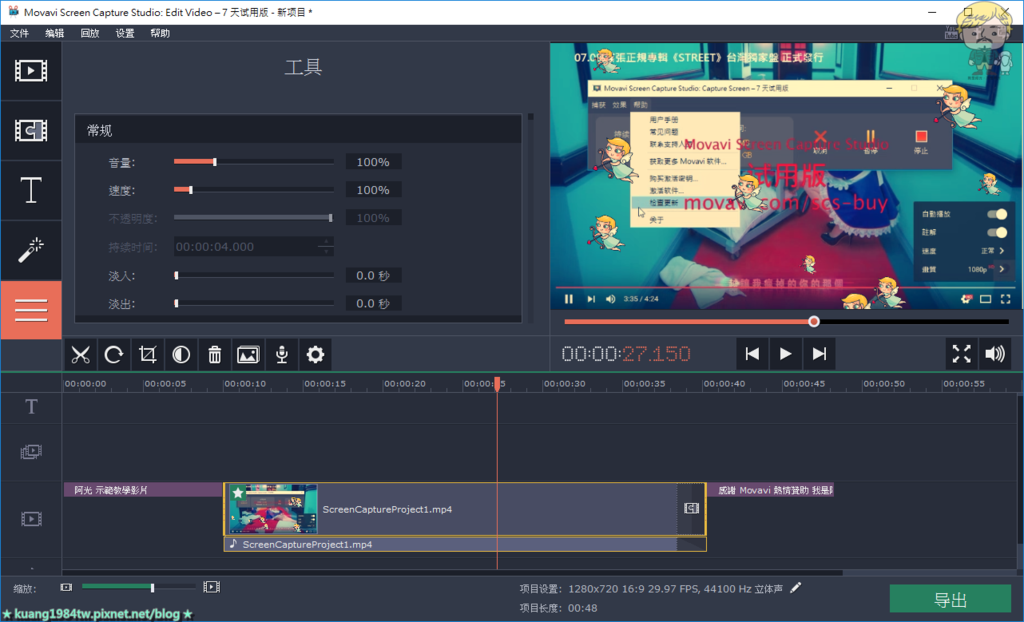Image resolution: width=1024 pixels, height=622 pixels.
Task: Select the crop tool icon
Action: pos(148,355)
